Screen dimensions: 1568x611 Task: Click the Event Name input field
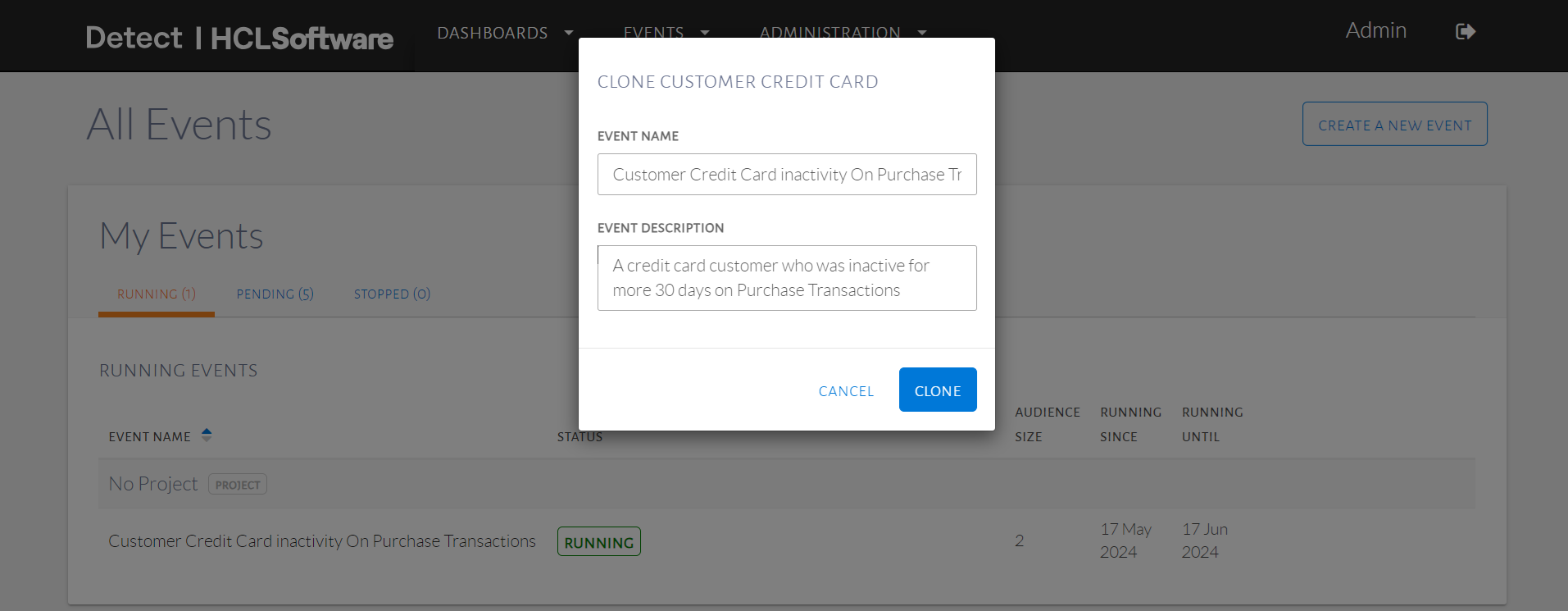(787, 175)
